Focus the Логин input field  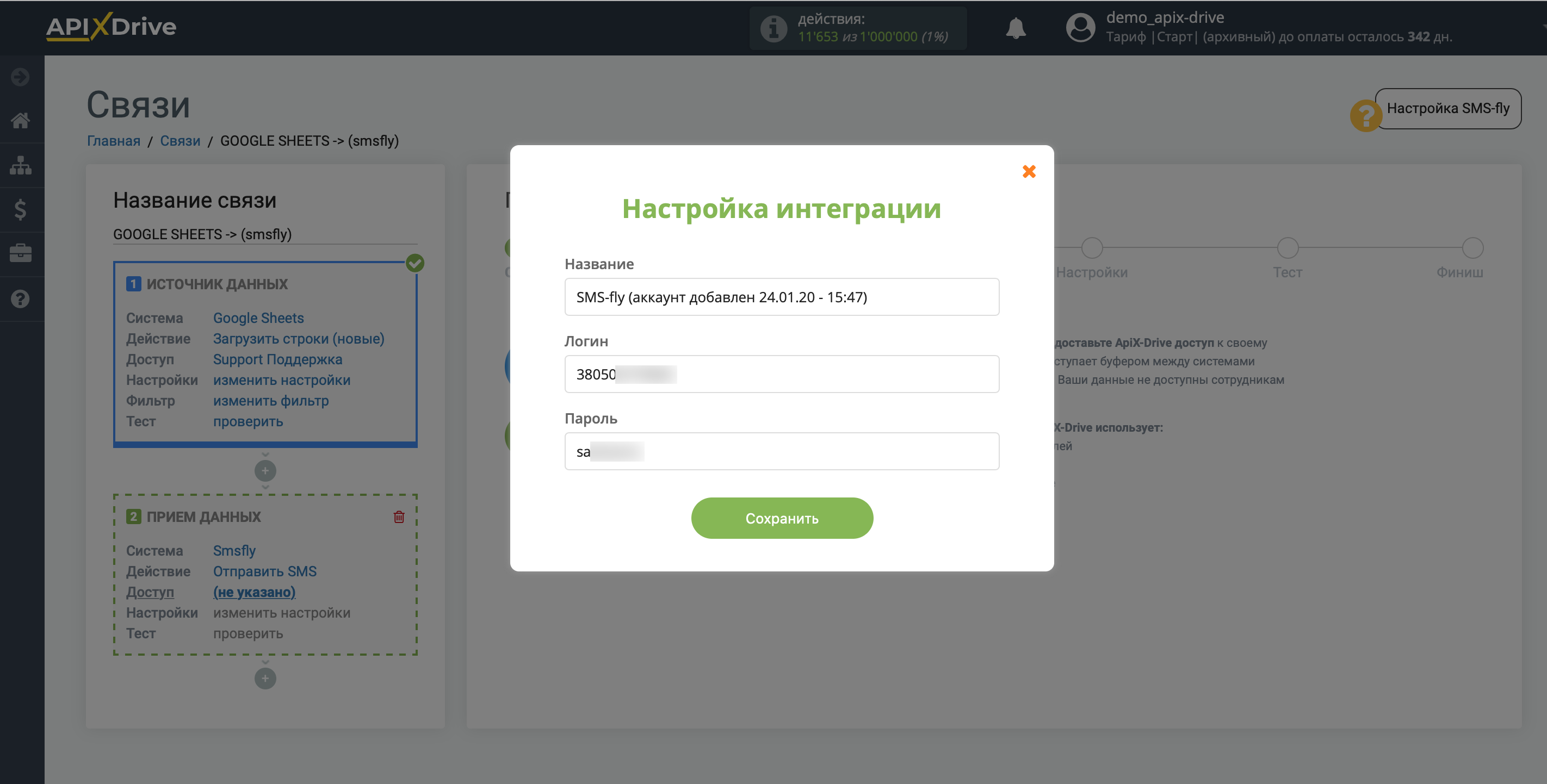[x=782, y=374]
